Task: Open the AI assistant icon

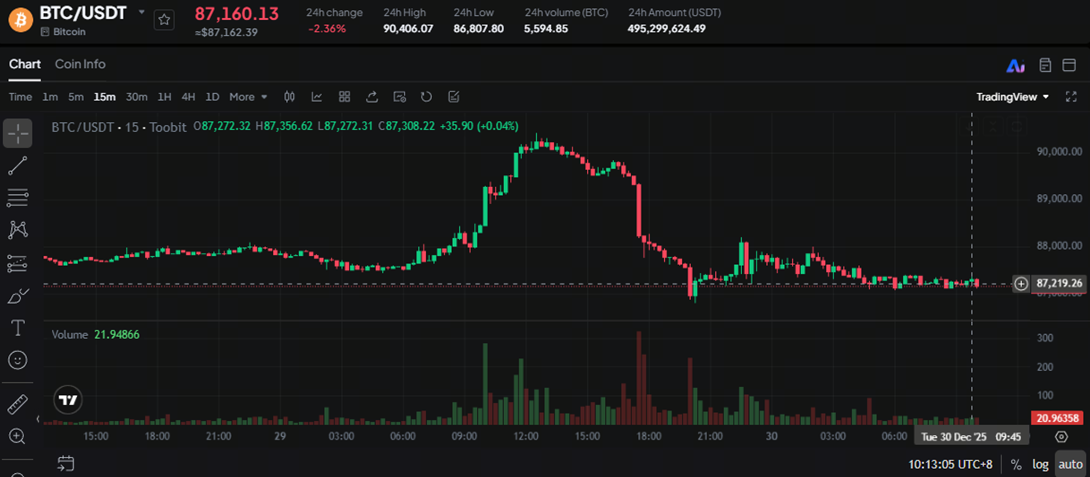Action: (x=1016, y=65)
